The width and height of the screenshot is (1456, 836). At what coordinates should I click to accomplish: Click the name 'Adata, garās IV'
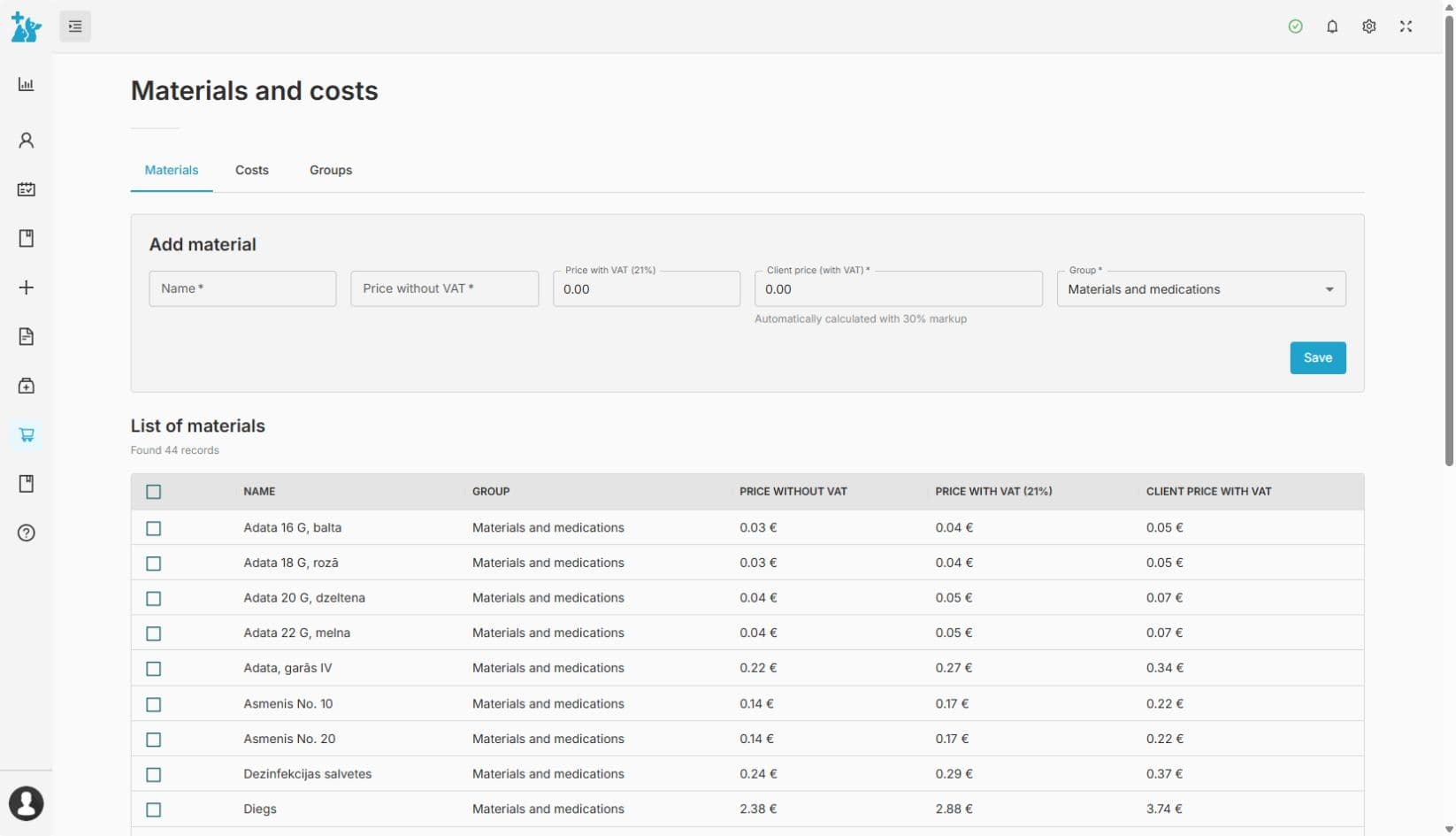tap(287, 668)
